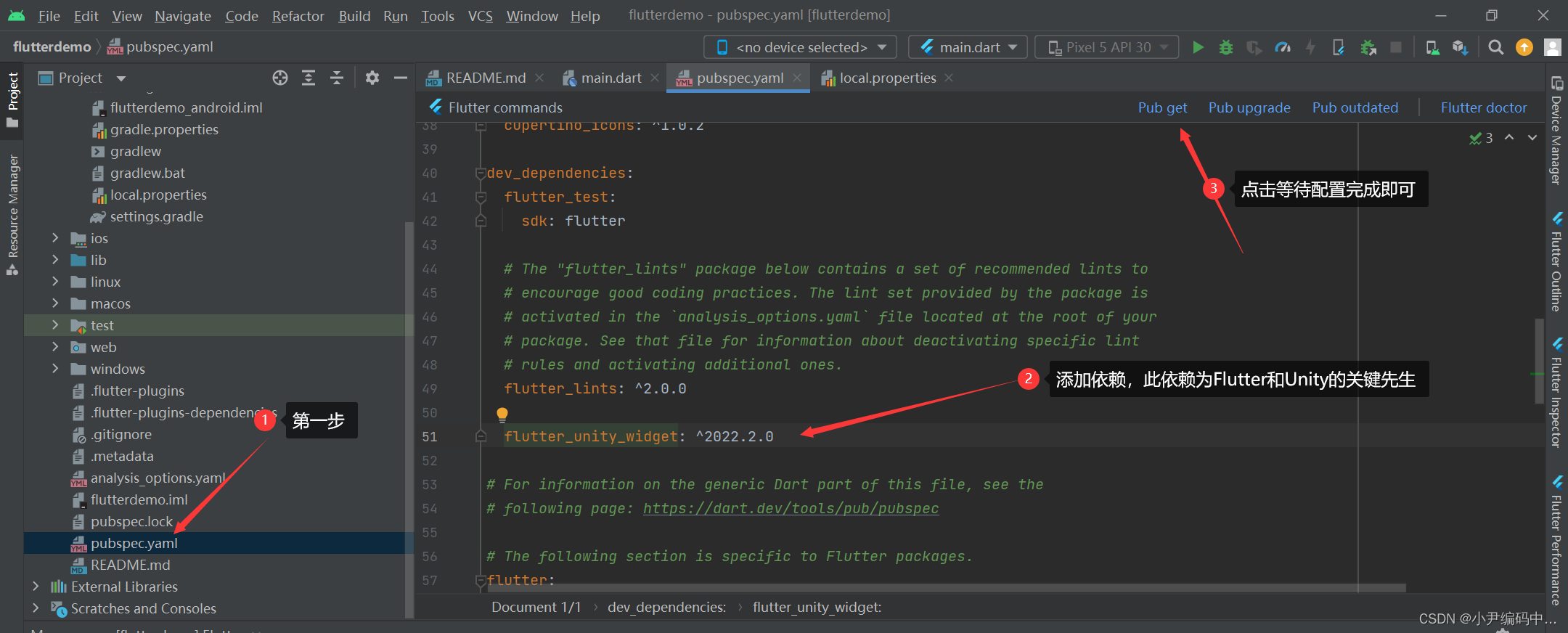
Task: Open the Flutter Outline side tab
Action: [1556, 261]
